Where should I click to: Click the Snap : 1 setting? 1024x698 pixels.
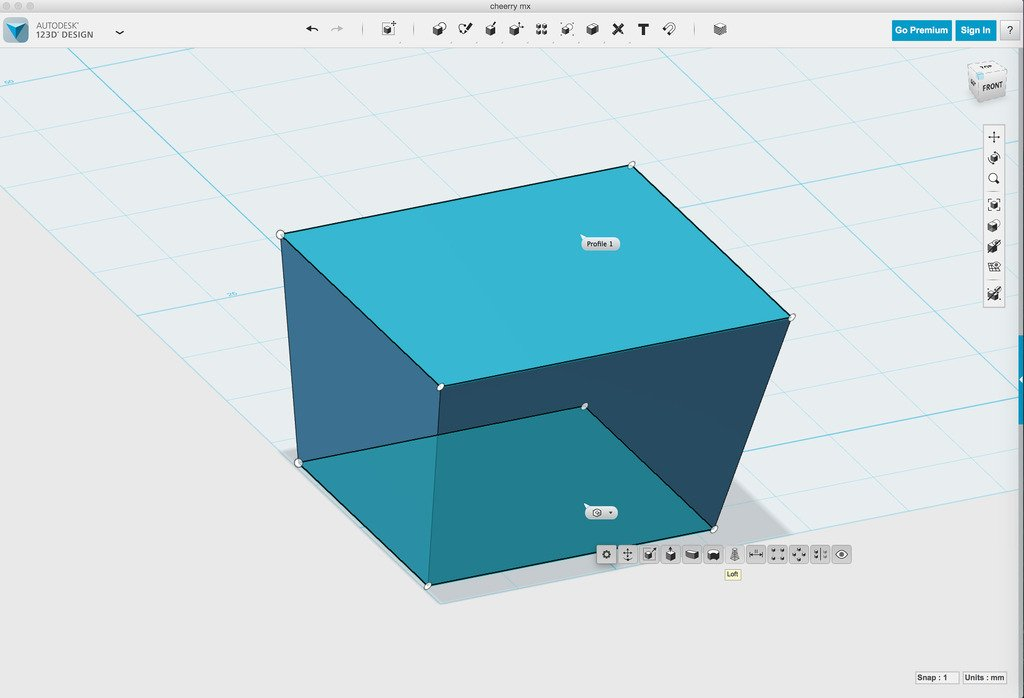point(936,678)
